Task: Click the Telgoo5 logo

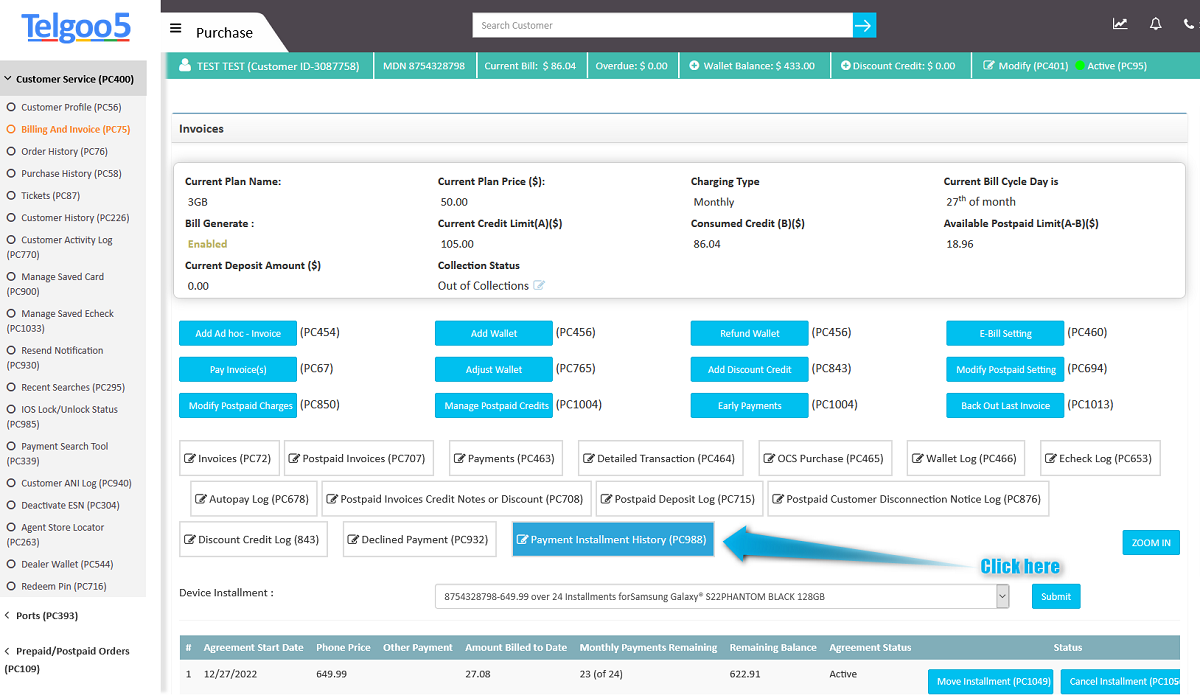Action: click(76, 26)
